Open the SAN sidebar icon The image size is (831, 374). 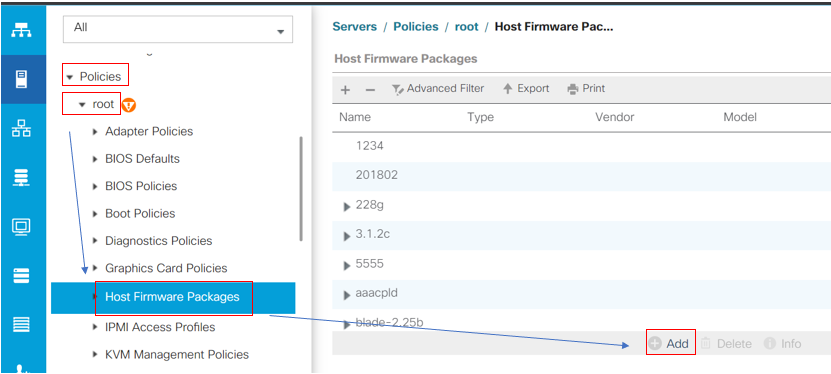tap(21, 177)
